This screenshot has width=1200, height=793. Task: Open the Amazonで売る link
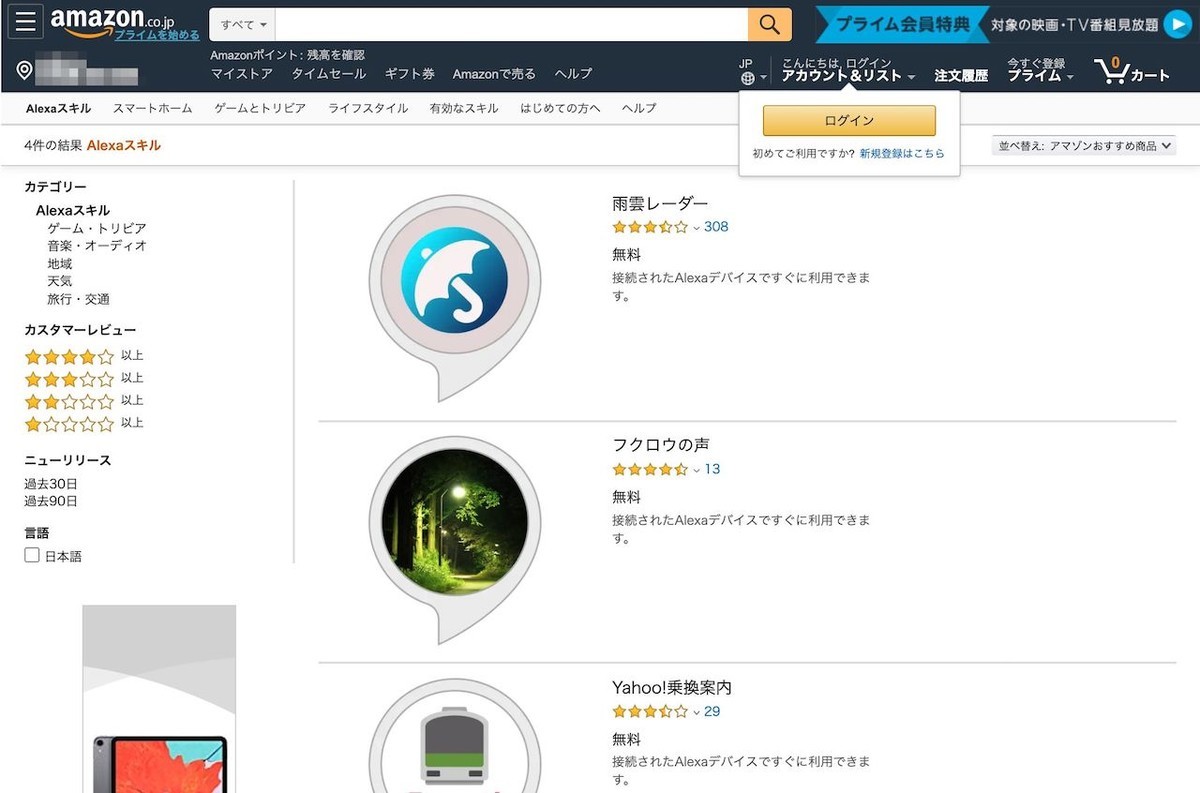pos(494,74)
